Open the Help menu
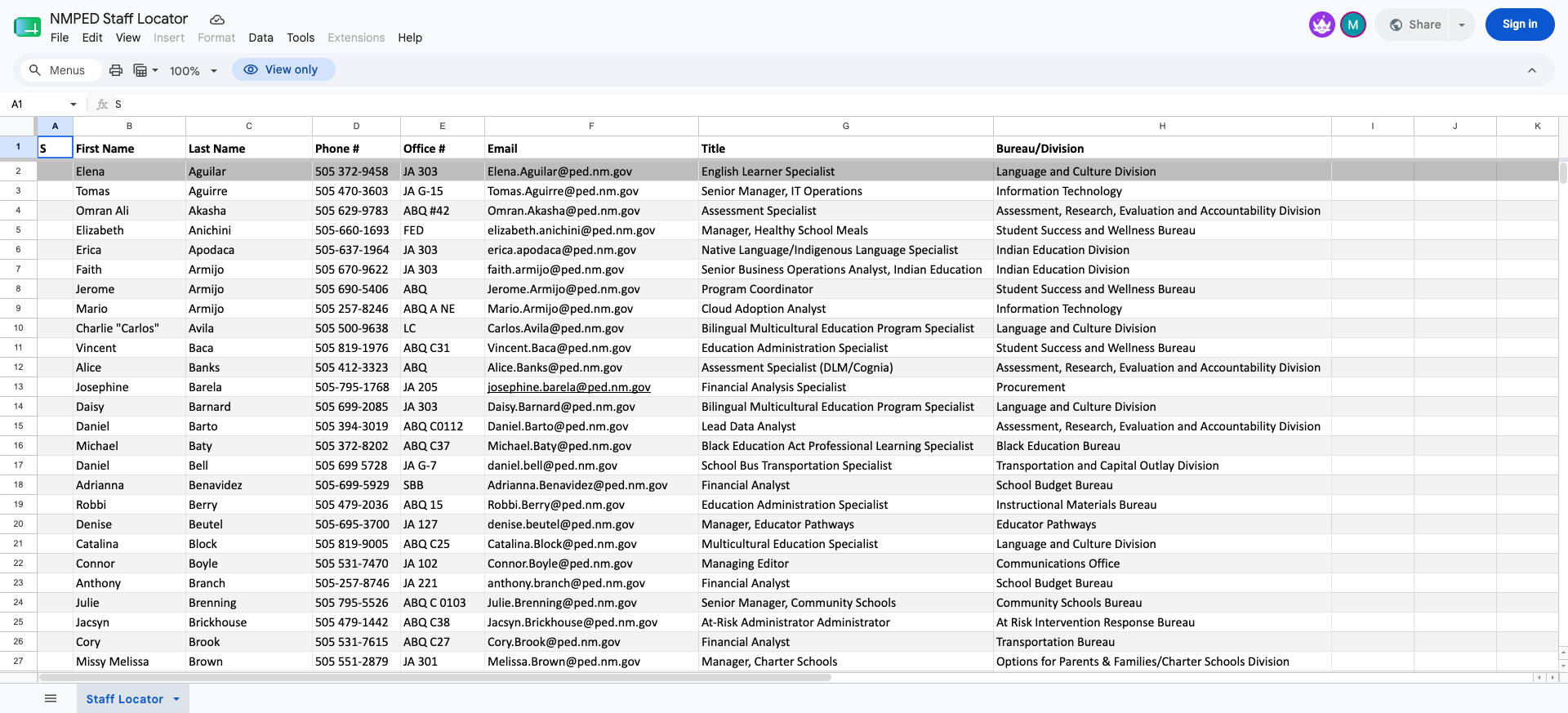This screenshot has width=1568, height=713. pos(410,38)
